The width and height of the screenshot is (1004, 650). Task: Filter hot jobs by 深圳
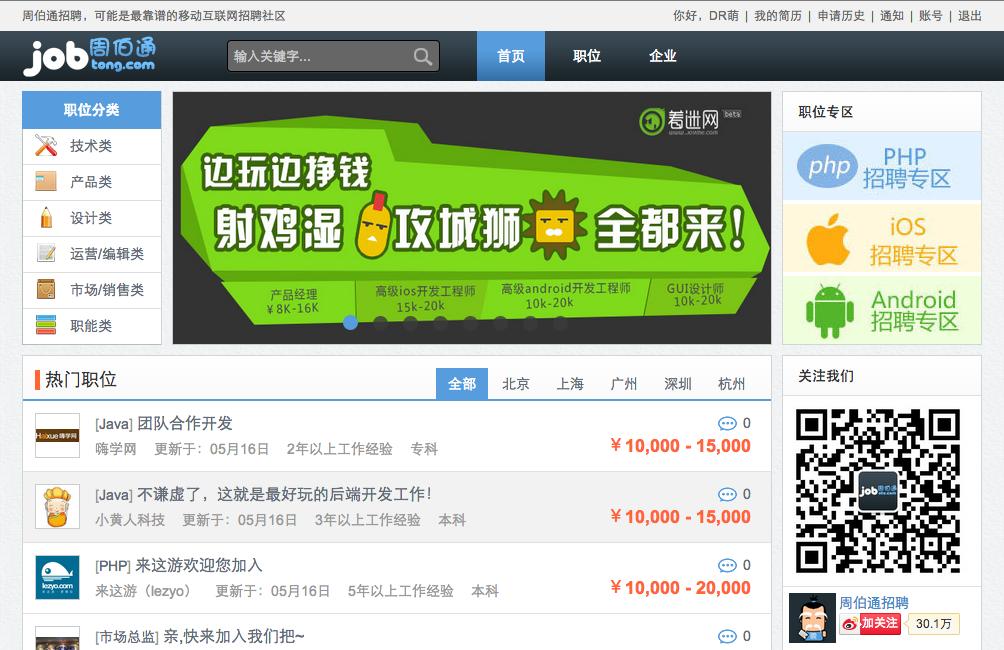[677, 384]
